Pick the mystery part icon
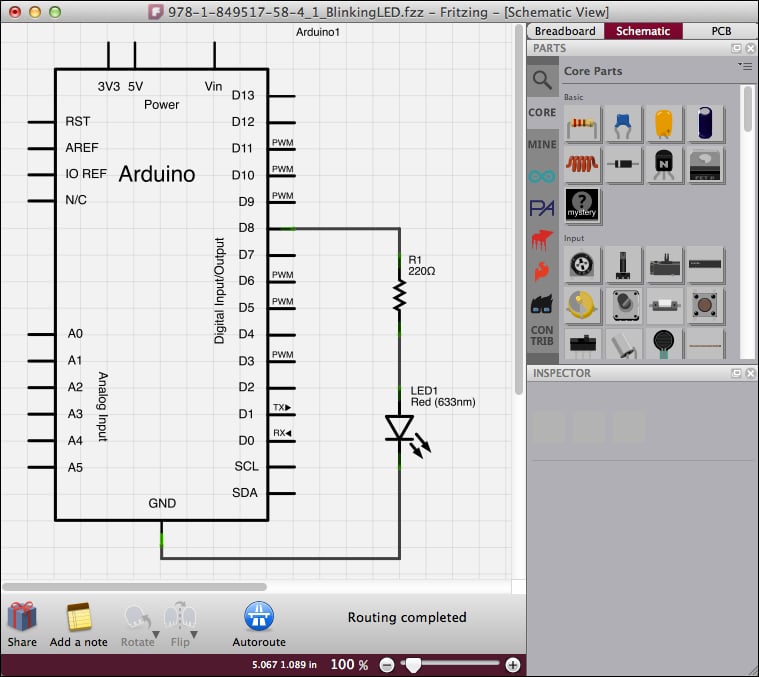 coord(583,205)
